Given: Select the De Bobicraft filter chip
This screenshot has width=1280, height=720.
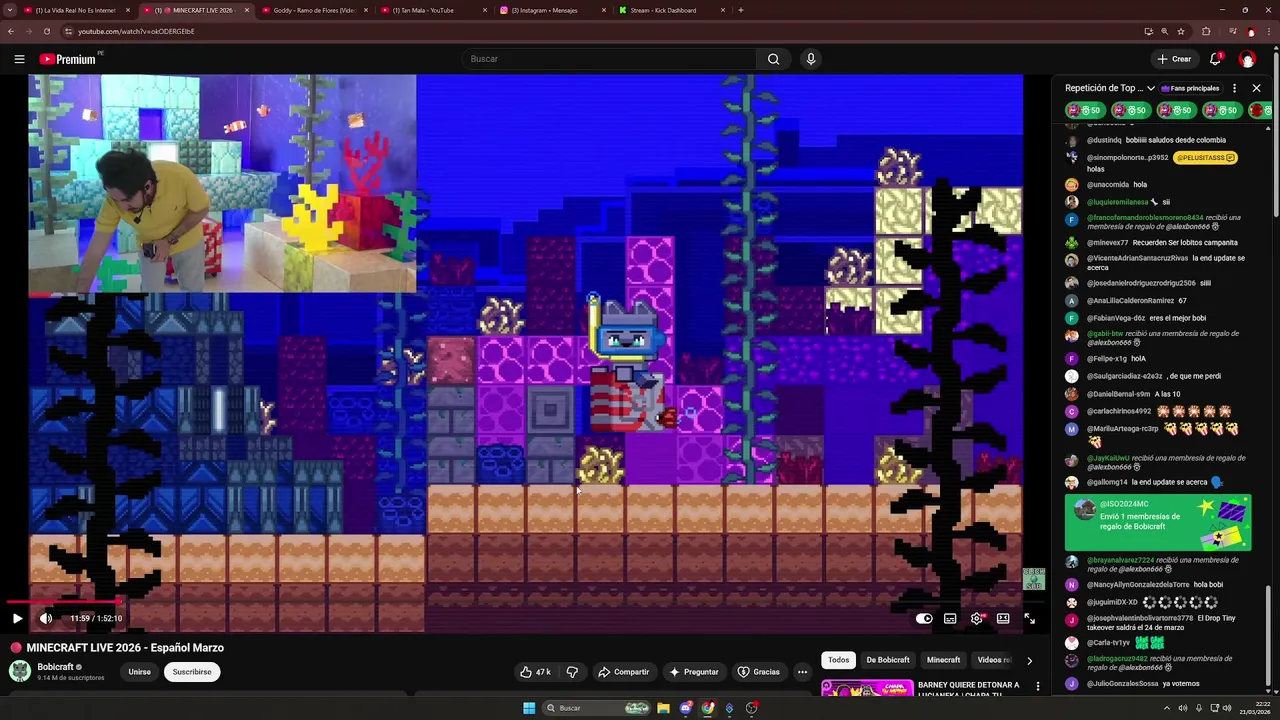Looking at the screenshot, I should [x=888, y=660].
